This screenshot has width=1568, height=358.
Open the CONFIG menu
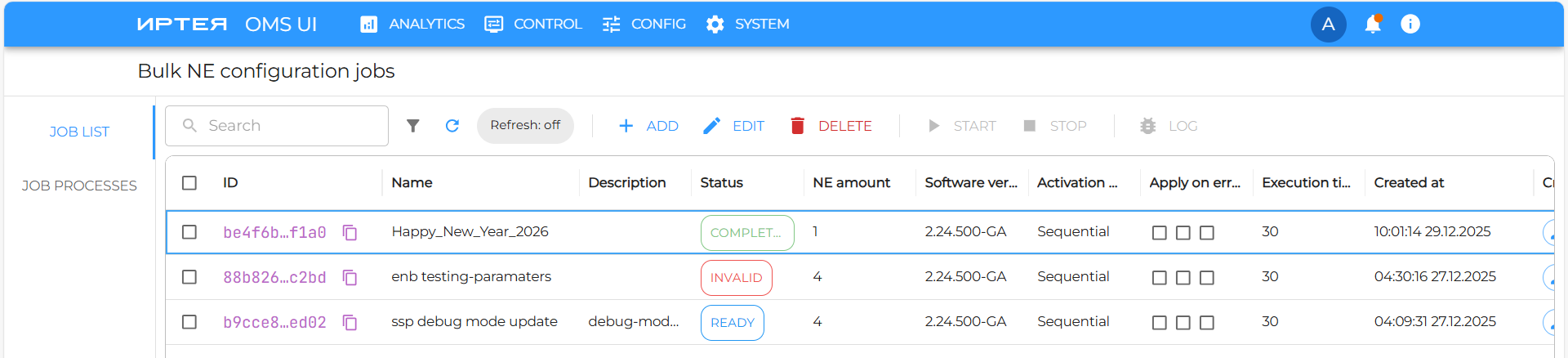(x=644, y=25)
